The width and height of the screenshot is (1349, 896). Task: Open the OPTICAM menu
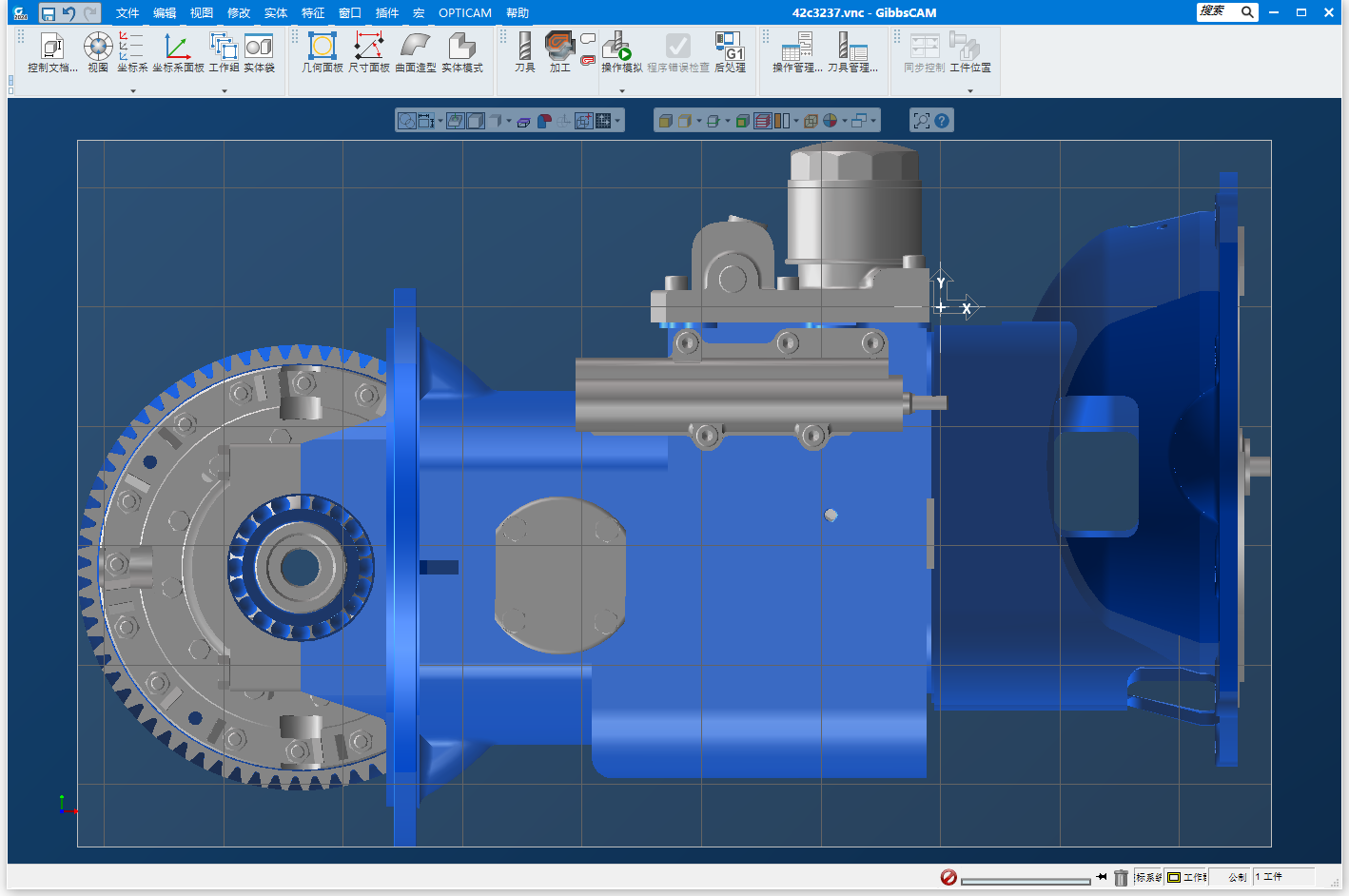click(465, 13)
